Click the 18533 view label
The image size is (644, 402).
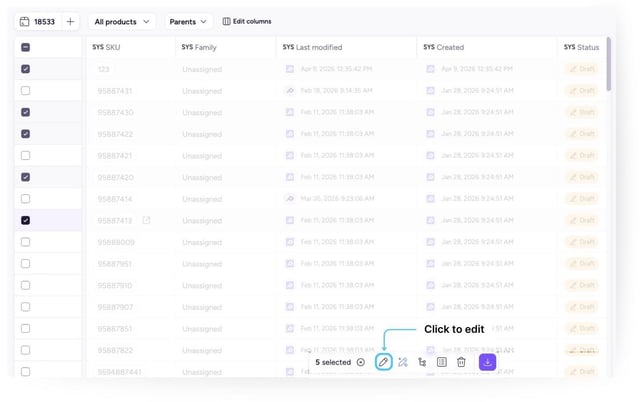[44, 21]
